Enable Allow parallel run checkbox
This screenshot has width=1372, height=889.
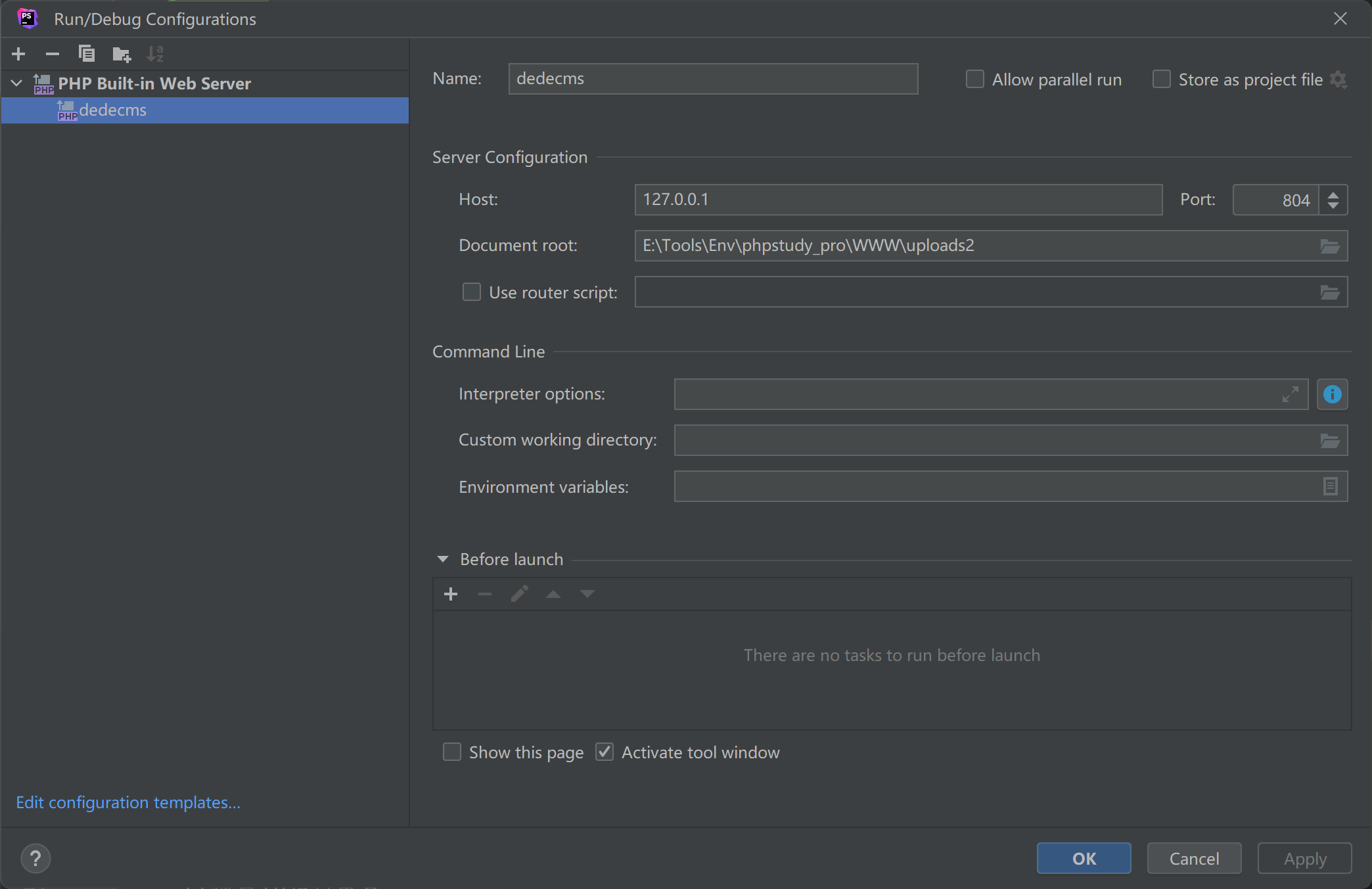pos(975,80)
